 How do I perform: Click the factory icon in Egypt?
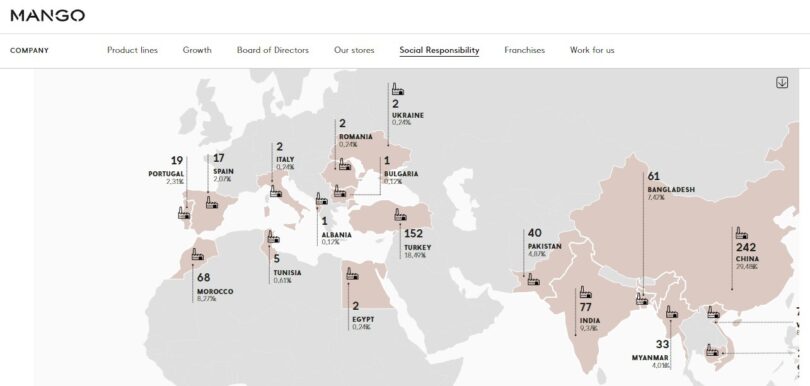pyautogui.click(x=353, y=274)
